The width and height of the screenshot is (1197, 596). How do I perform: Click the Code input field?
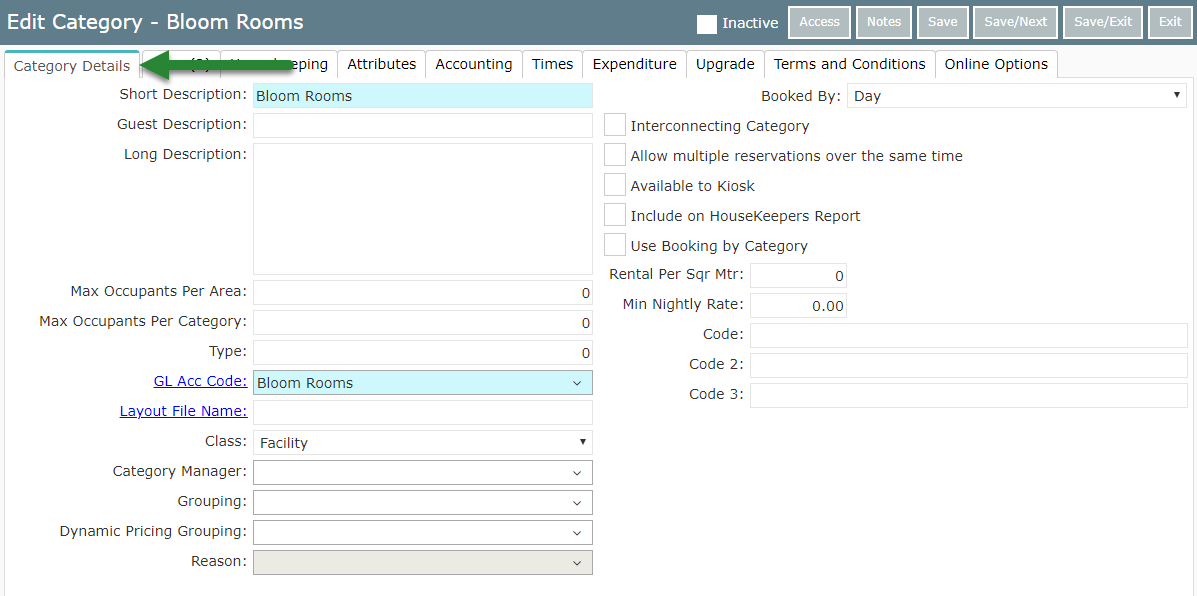[969, 336]
